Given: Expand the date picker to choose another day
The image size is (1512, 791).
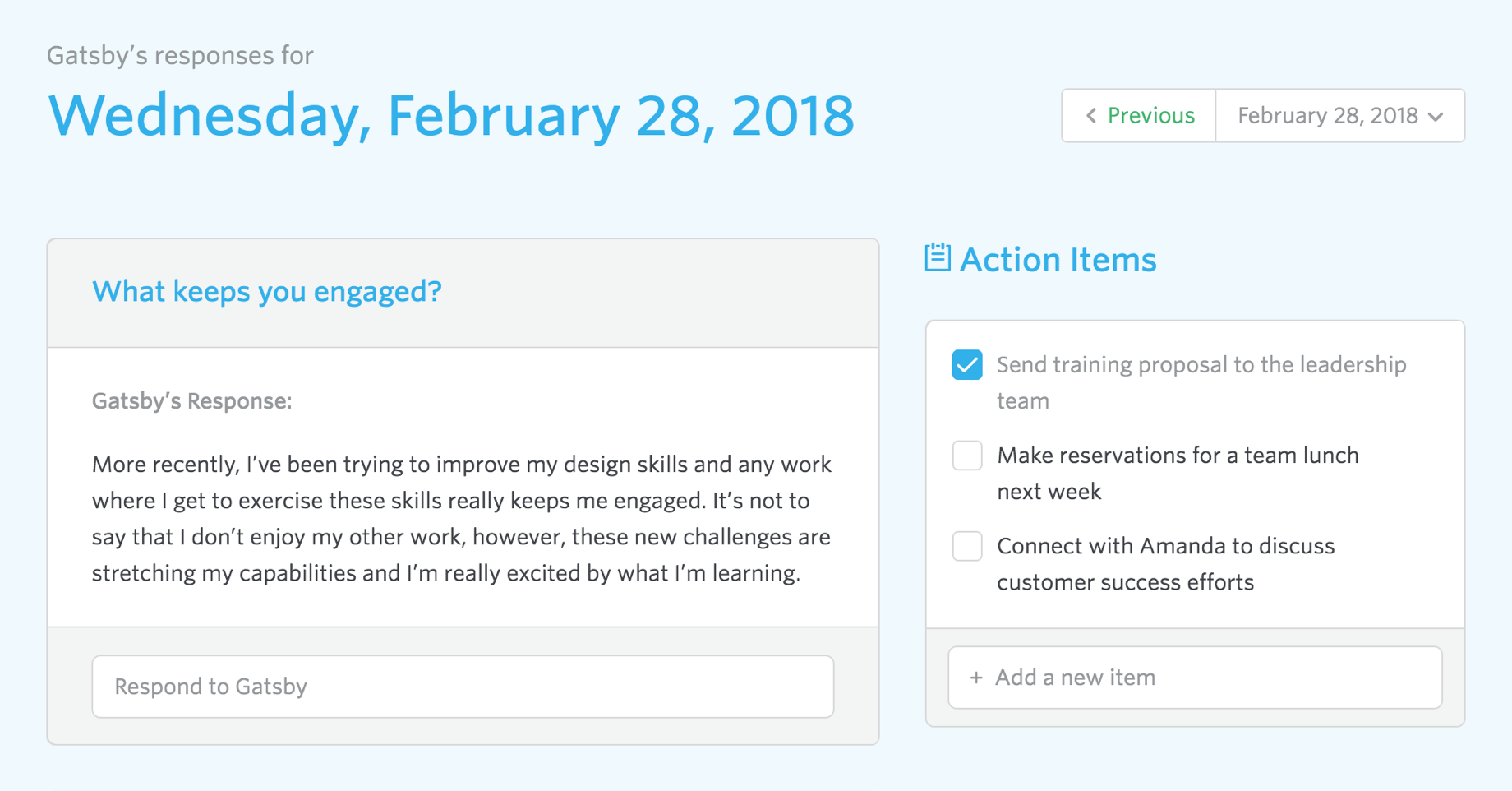Looking at the screenshot, I should pyautogui.click(x=1339, y=116).
